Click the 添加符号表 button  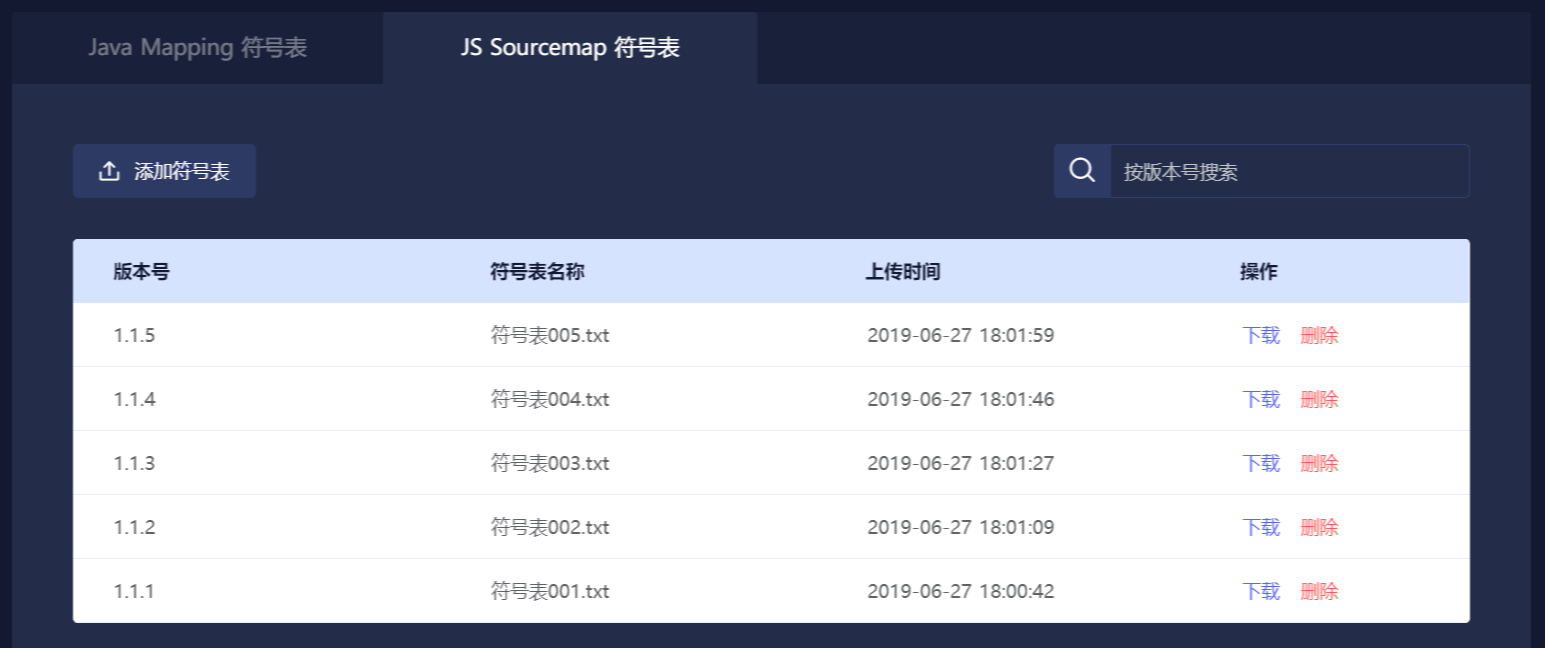click(x=164, y=171)
